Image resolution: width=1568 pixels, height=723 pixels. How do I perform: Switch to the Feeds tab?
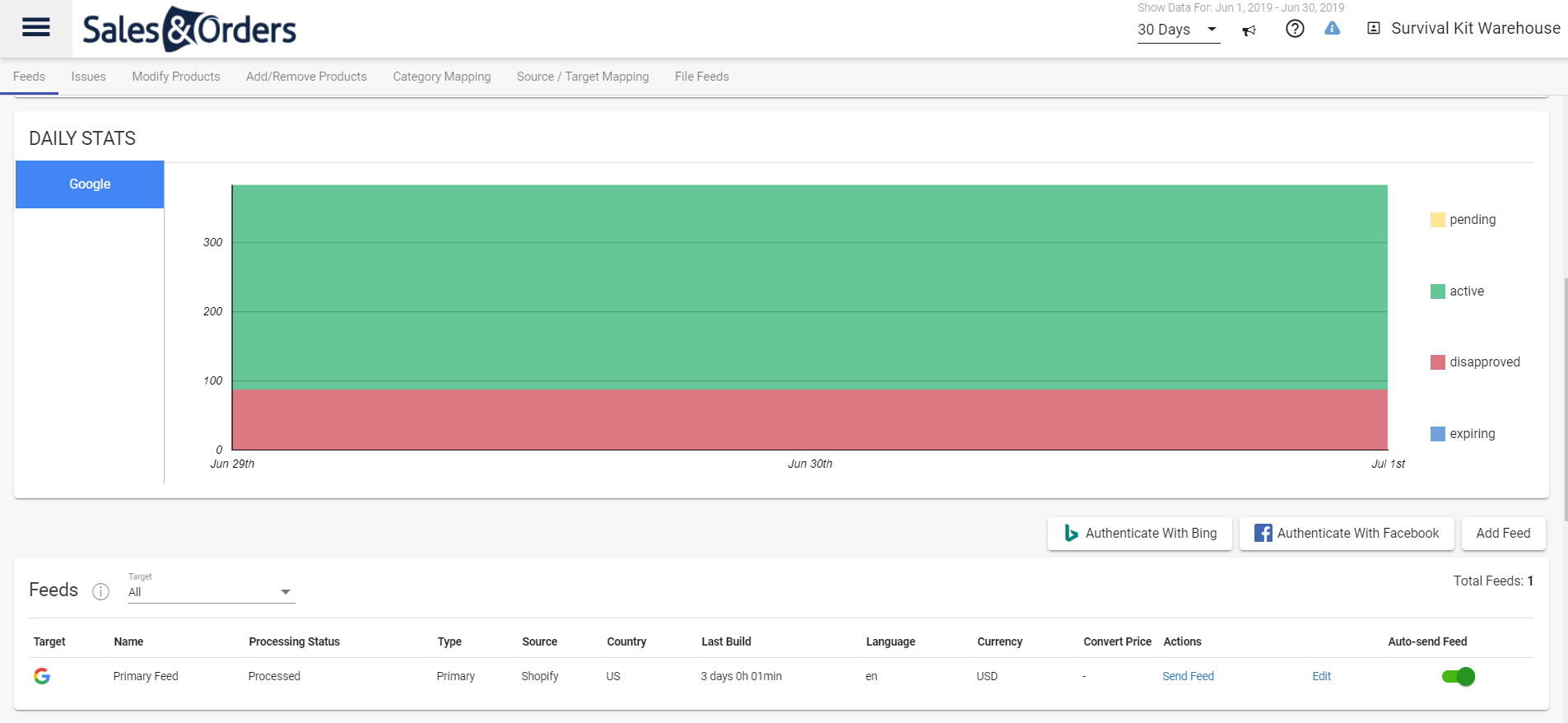(29, 77)
